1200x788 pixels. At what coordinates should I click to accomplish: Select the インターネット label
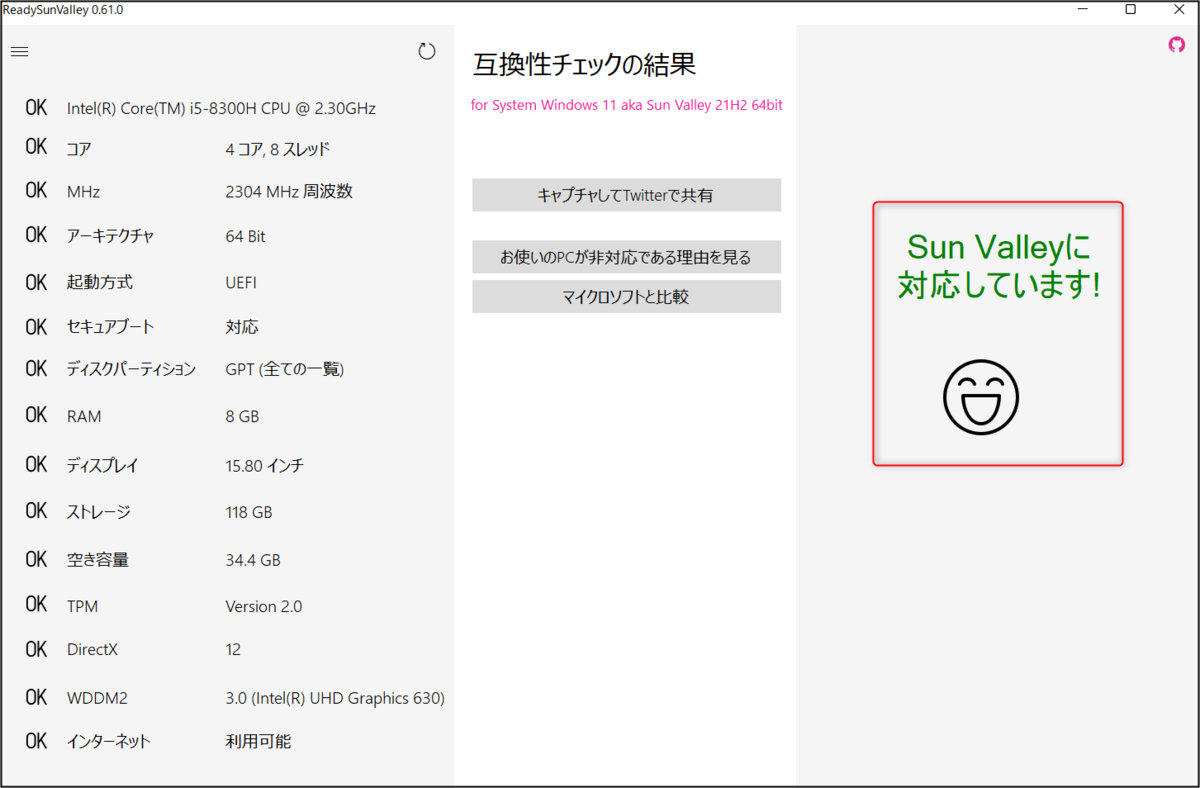[109, 742]
